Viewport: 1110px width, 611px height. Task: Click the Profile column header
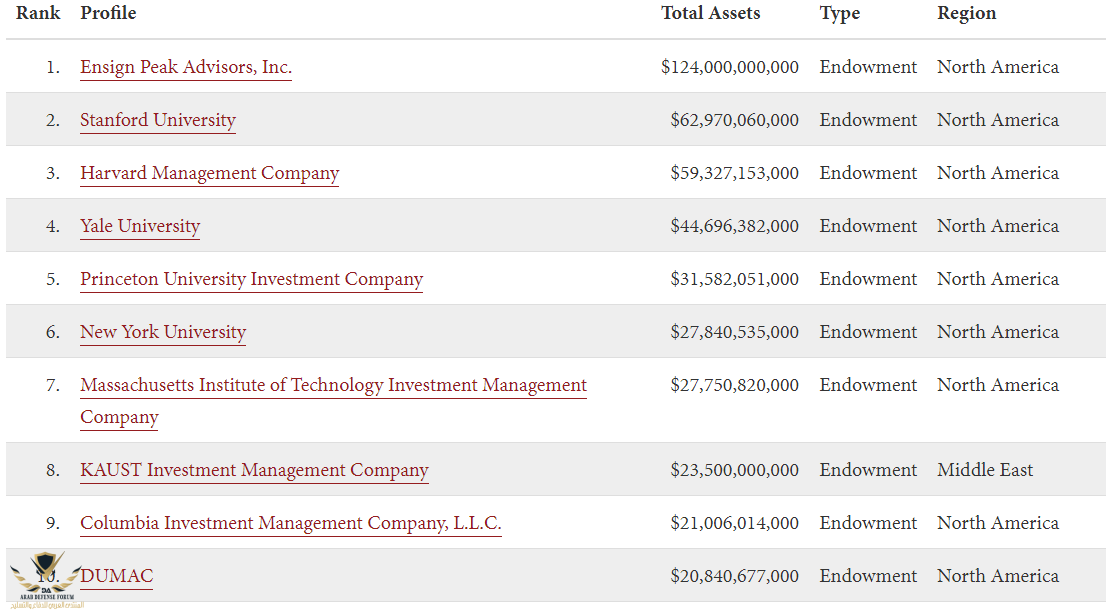[x=108, y=14]
